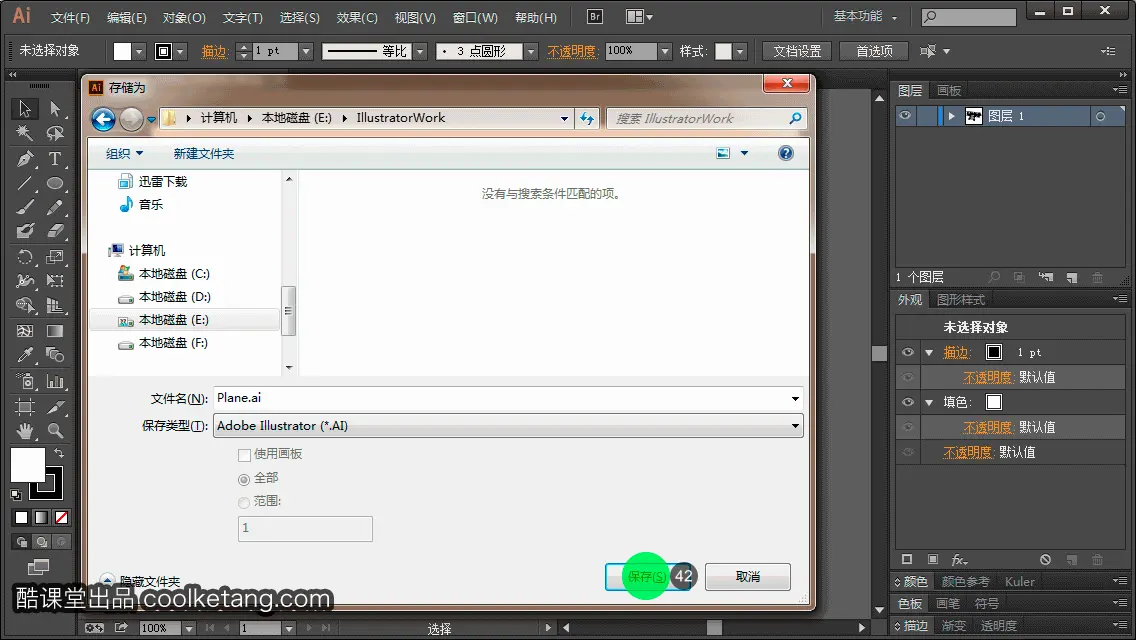Toggle visibility of 描边 appearance row
Screen dimensions: 1136x640
point(908,352)
